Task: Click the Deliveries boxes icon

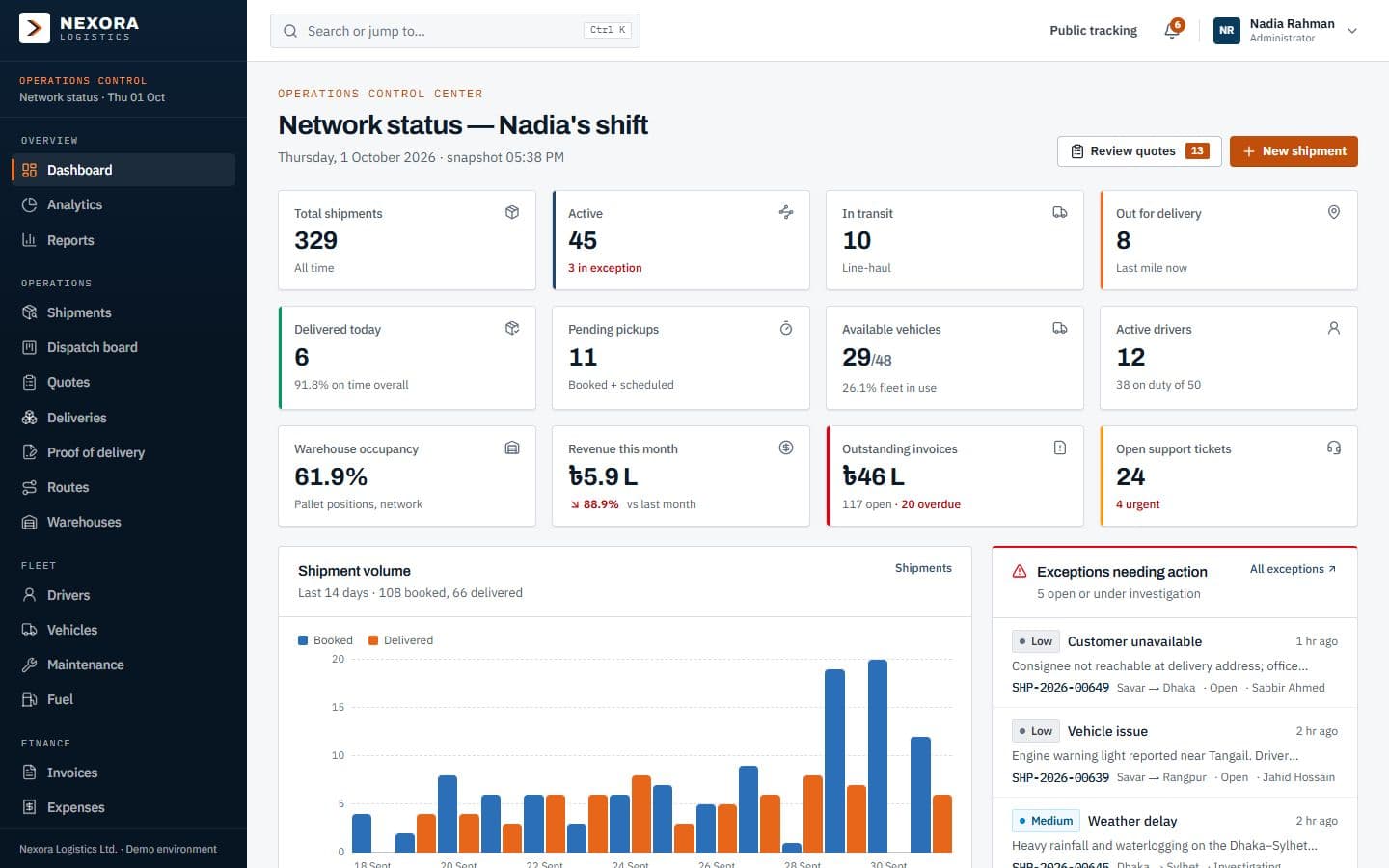Action: [x=29, y=418]
